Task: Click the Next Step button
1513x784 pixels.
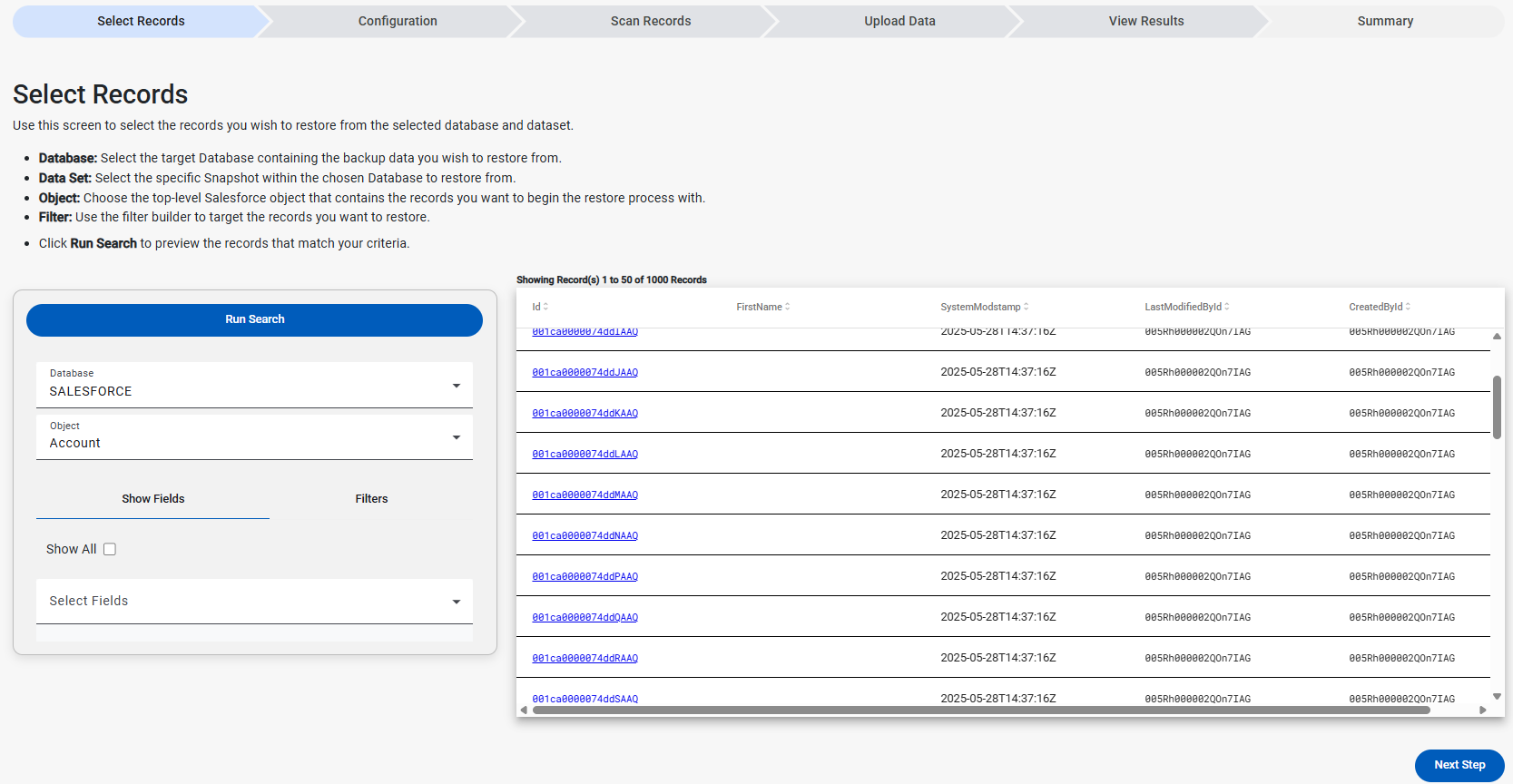Action: tap(1459, 765)
